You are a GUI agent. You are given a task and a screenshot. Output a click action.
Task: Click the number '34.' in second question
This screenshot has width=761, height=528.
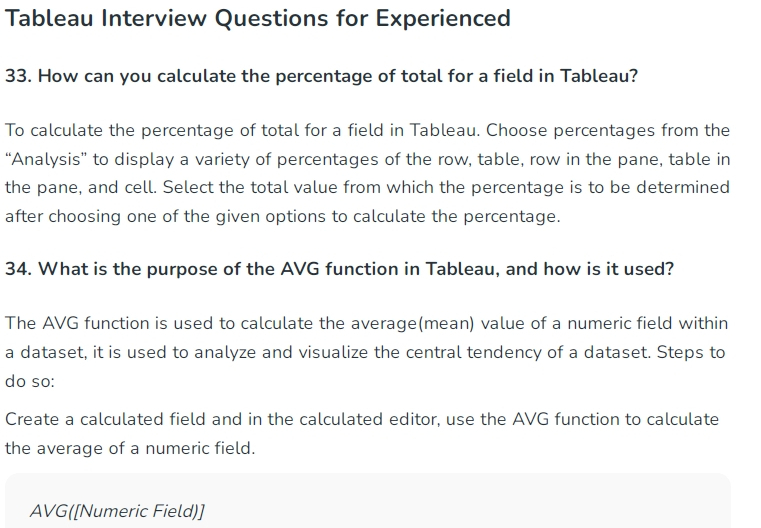click(x=18, y=269)
